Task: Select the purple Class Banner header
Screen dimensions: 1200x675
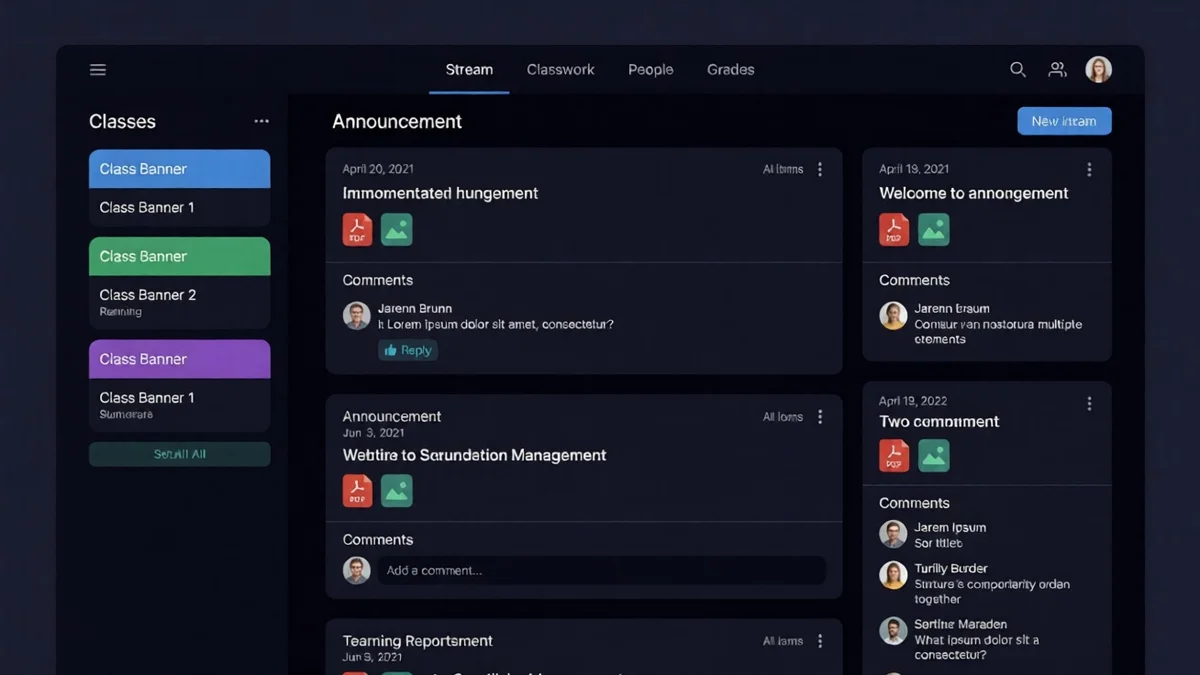Action: tap(180, 359)
